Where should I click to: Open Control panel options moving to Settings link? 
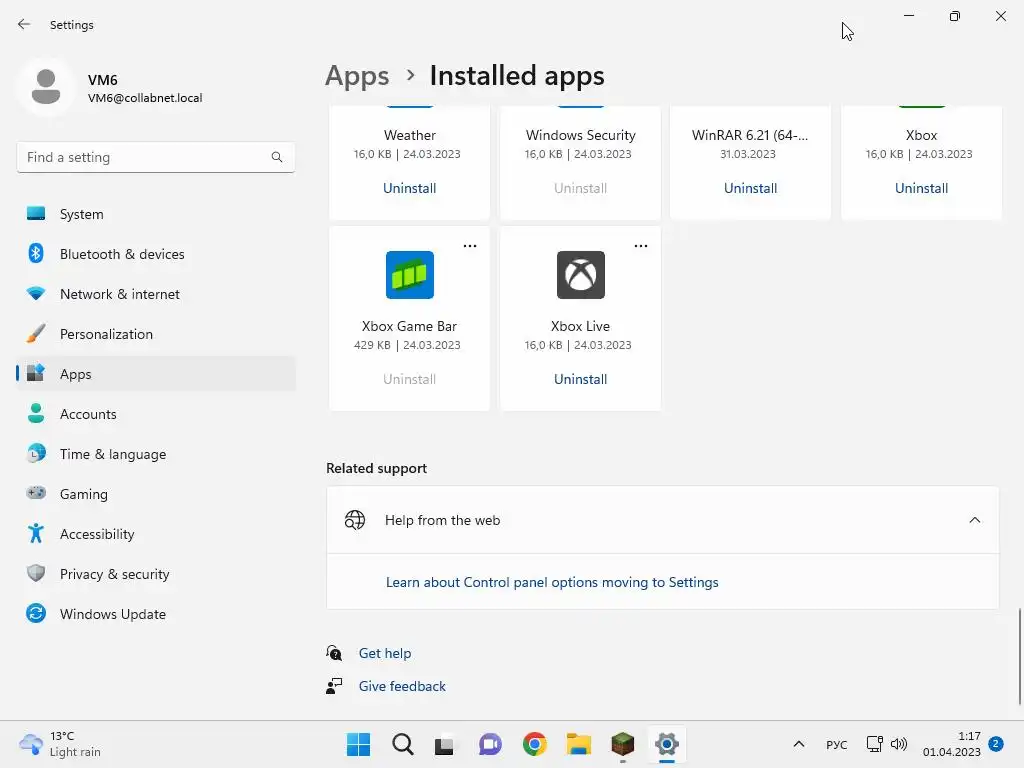(x=552, y=583)
